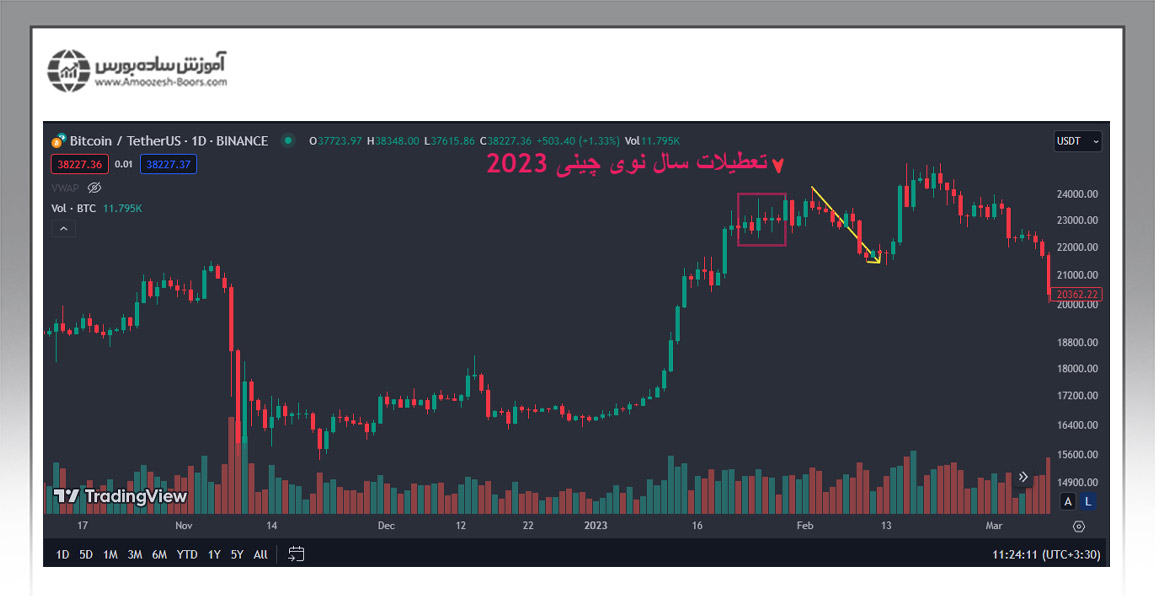Screen dimensions: 1155x596
Task: Collapse the legend with the chevron arrow
Action: click(x=63, y=228)
